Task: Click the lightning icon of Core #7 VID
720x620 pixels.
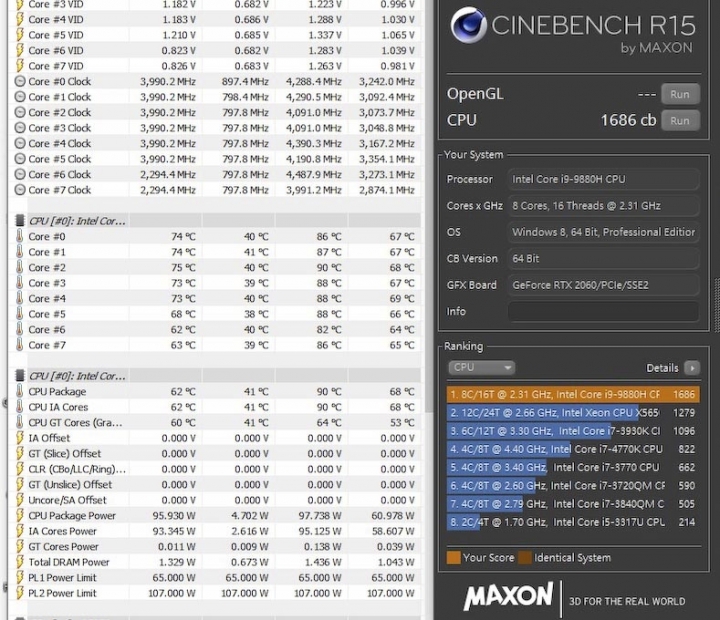Action: [20, 66]
